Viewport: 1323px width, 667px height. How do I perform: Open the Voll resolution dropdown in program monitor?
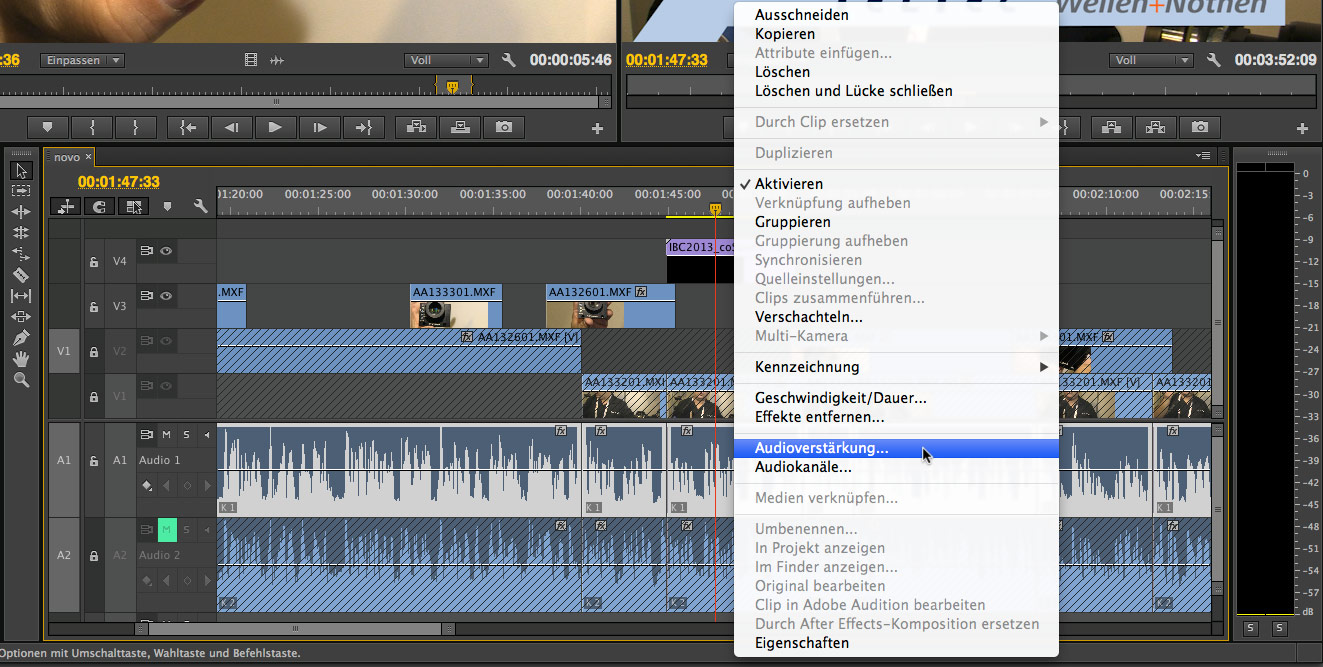click(x=1151, y=60)
